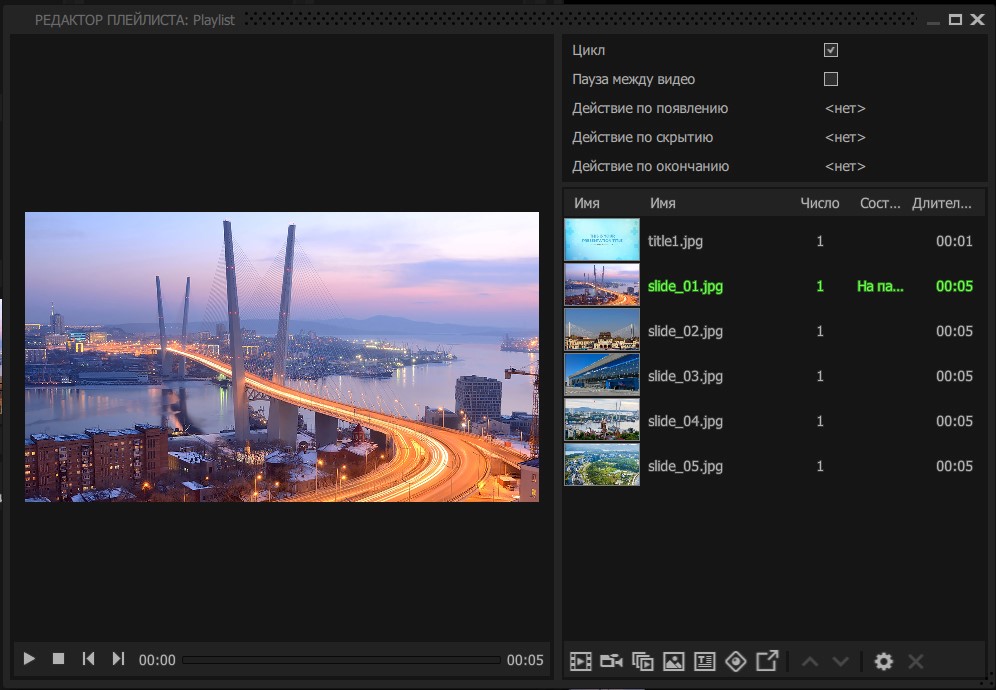Click the playback progress bar
996x690 pixels.
(342, 660)
